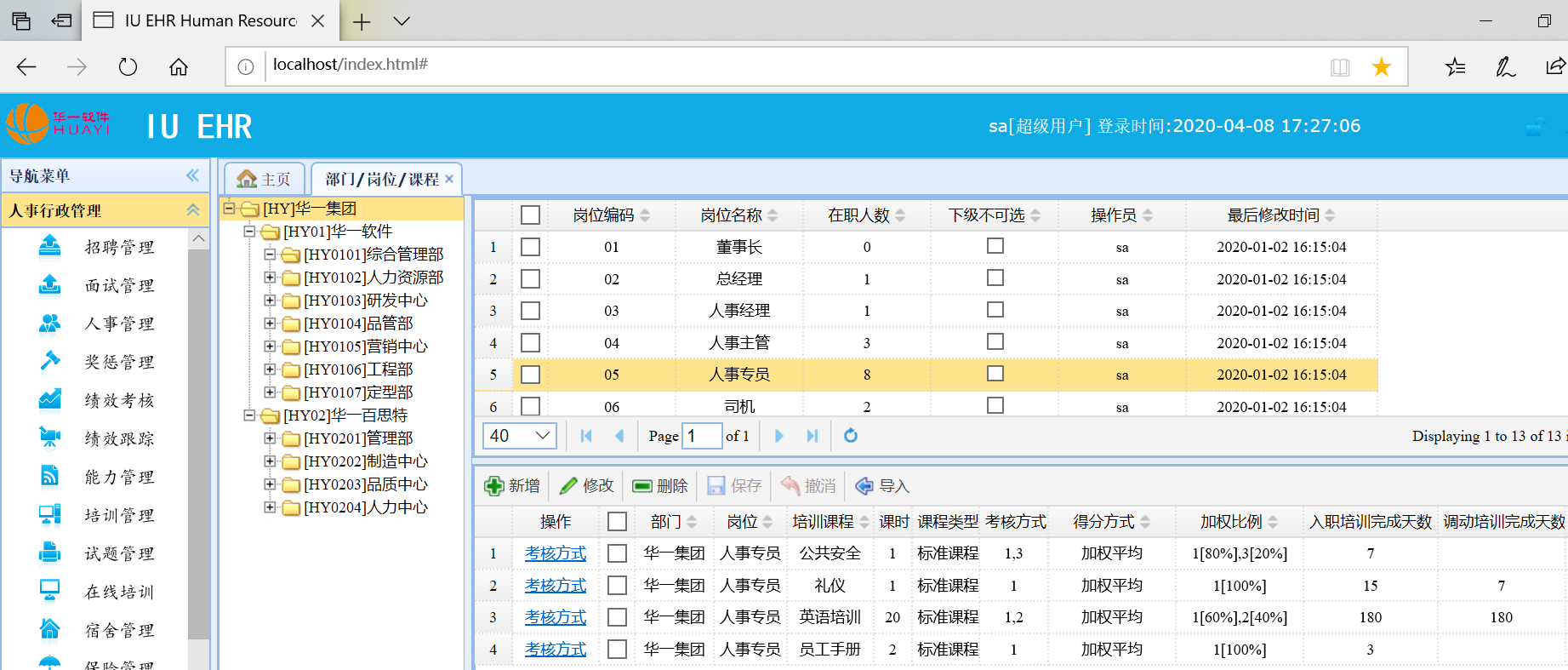Viewport: 1568px width, 670px height.
Task: Expand the [HY0101]综合管理部 node
Action: coord(270,254)
